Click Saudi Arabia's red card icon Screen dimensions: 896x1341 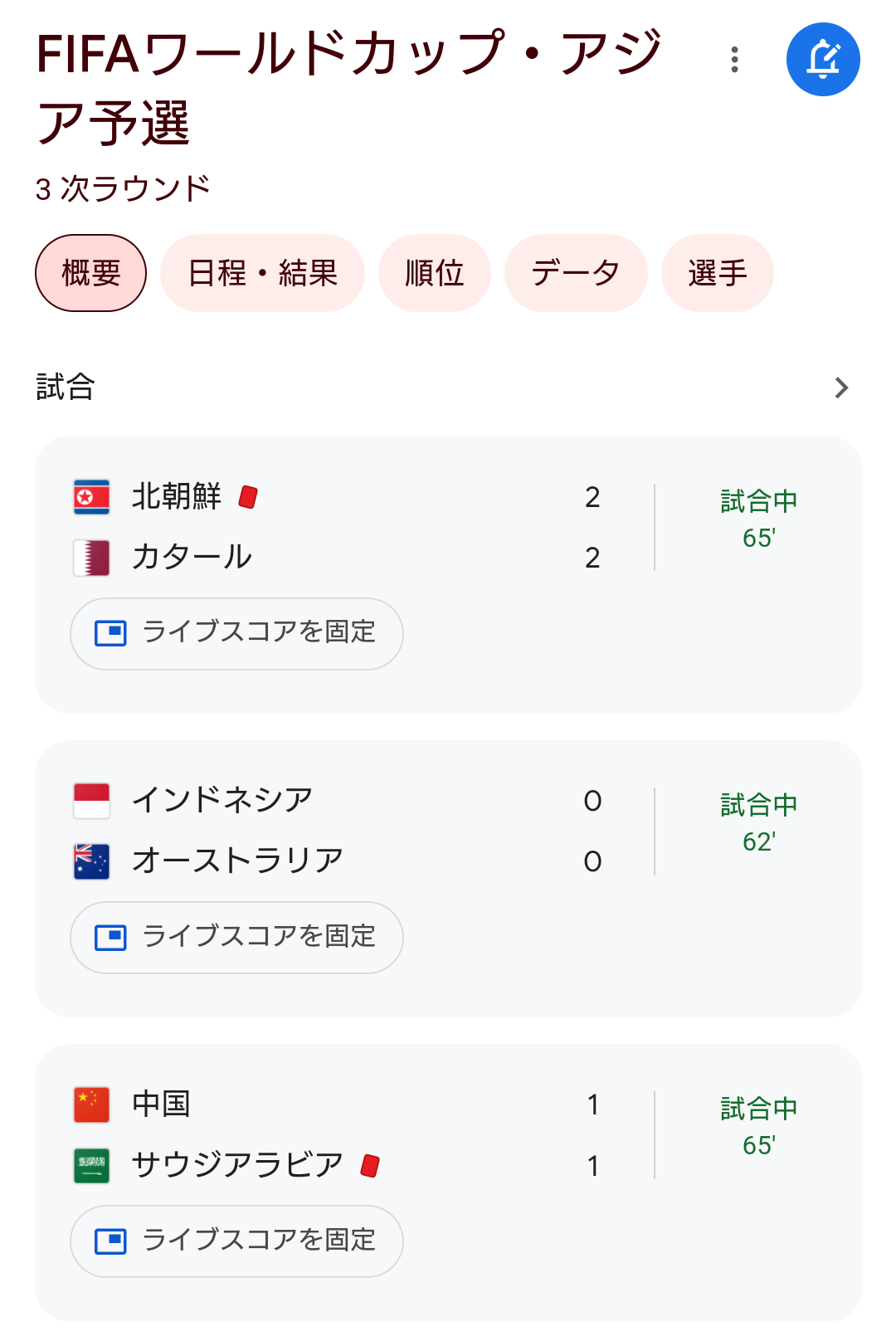(370, 1166)
